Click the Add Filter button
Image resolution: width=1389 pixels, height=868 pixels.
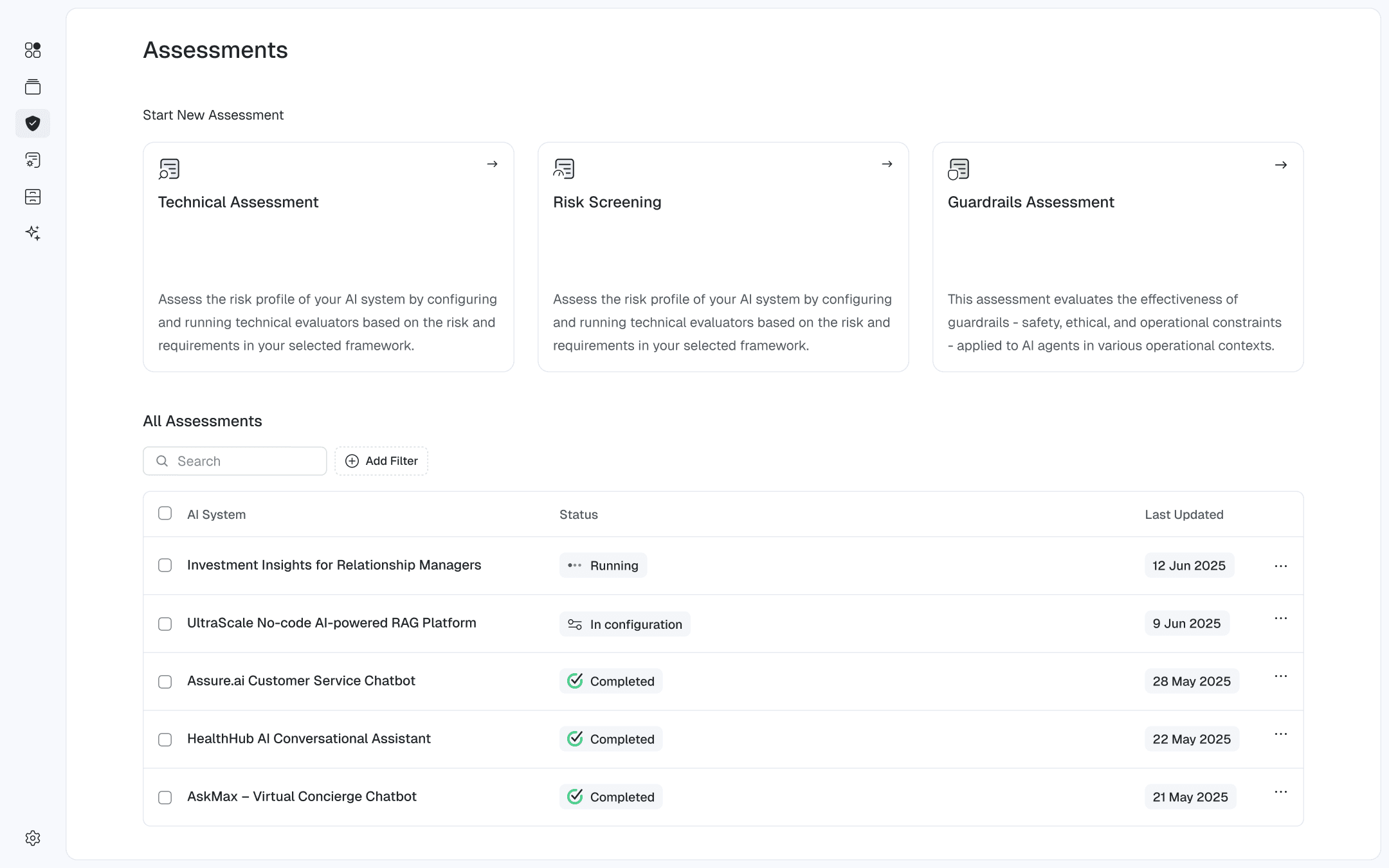[x=381, y=461]
